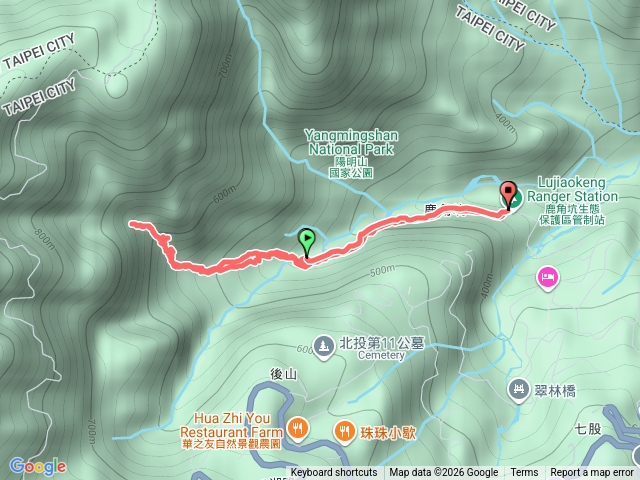Click the western end of red trail
This screenshot has width=640, height=480.
pos(133,223)
